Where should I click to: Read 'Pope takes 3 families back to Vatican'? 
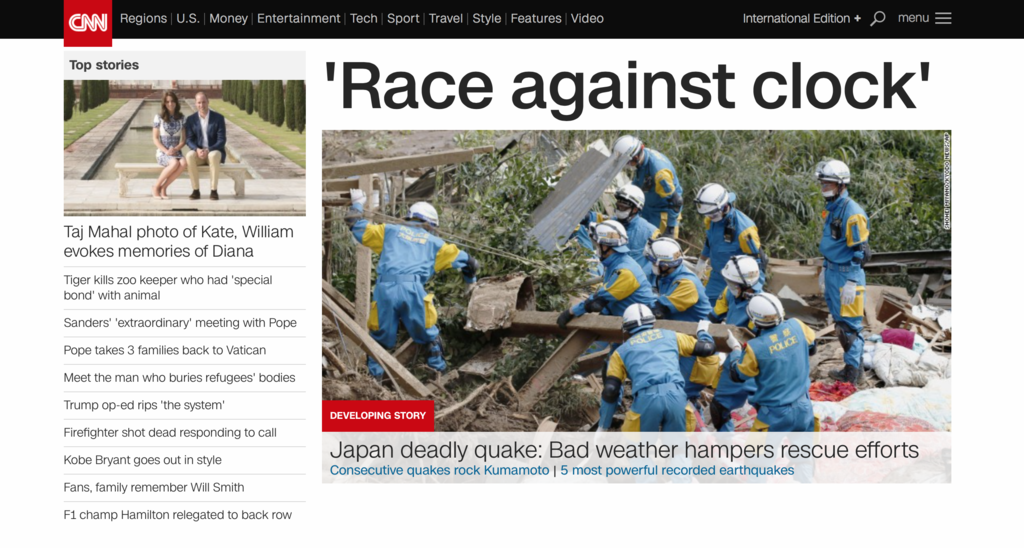pos(165,350)
